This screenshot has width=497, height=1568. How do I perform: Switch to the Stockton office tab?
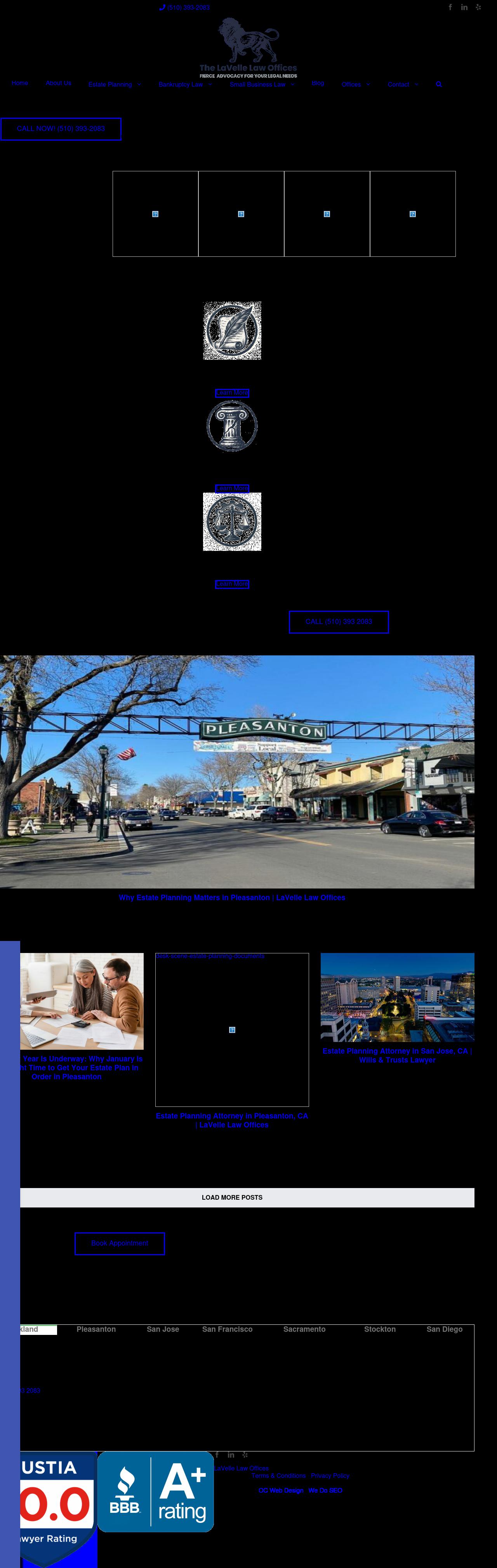pyautogui.click(x=380, y=1329)
